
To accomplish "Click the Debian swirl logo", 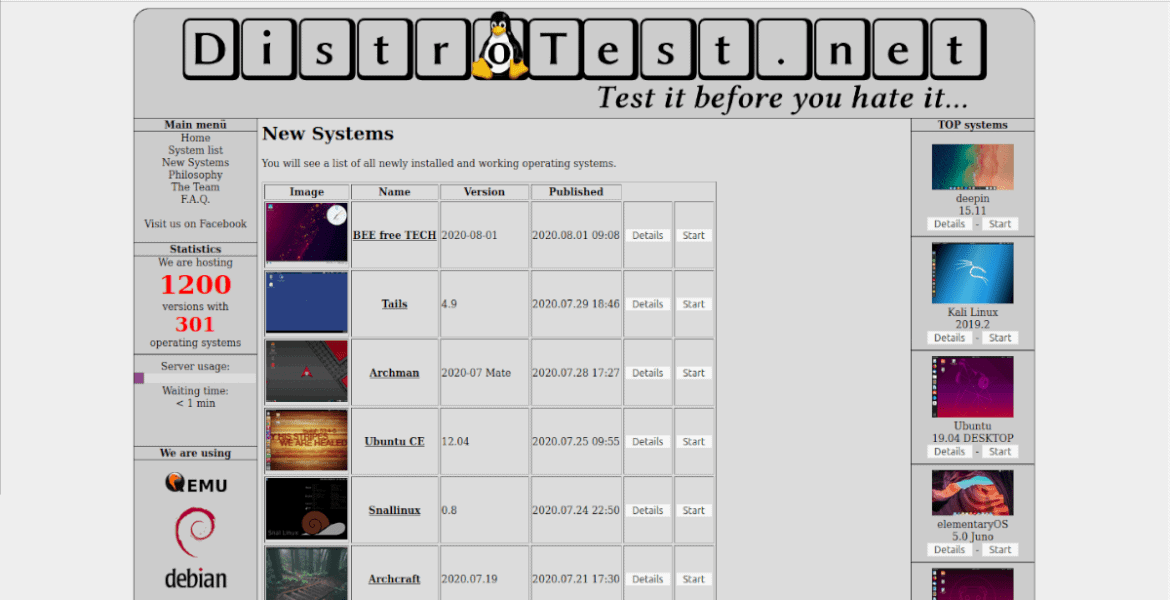I will 195,532.
